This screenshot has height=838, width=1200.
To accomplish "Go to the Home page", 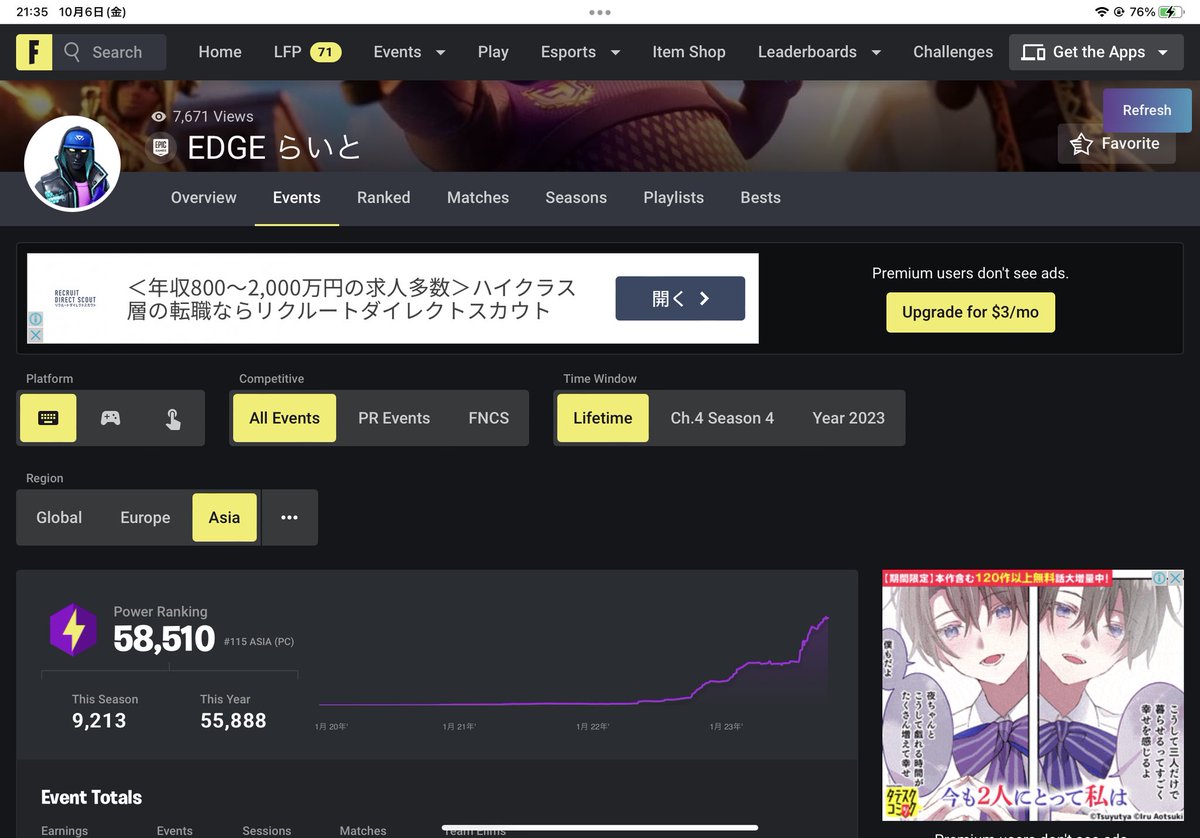I will 220,52.
